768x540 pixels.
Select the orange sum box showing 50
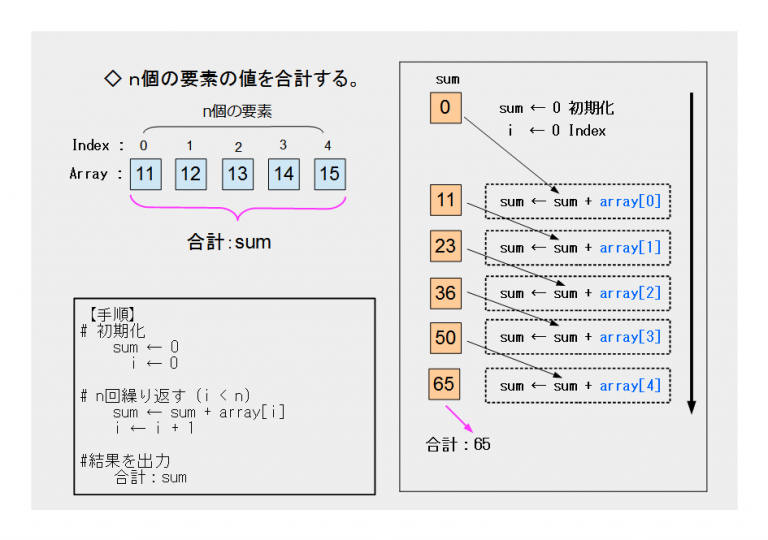[445, 337]
